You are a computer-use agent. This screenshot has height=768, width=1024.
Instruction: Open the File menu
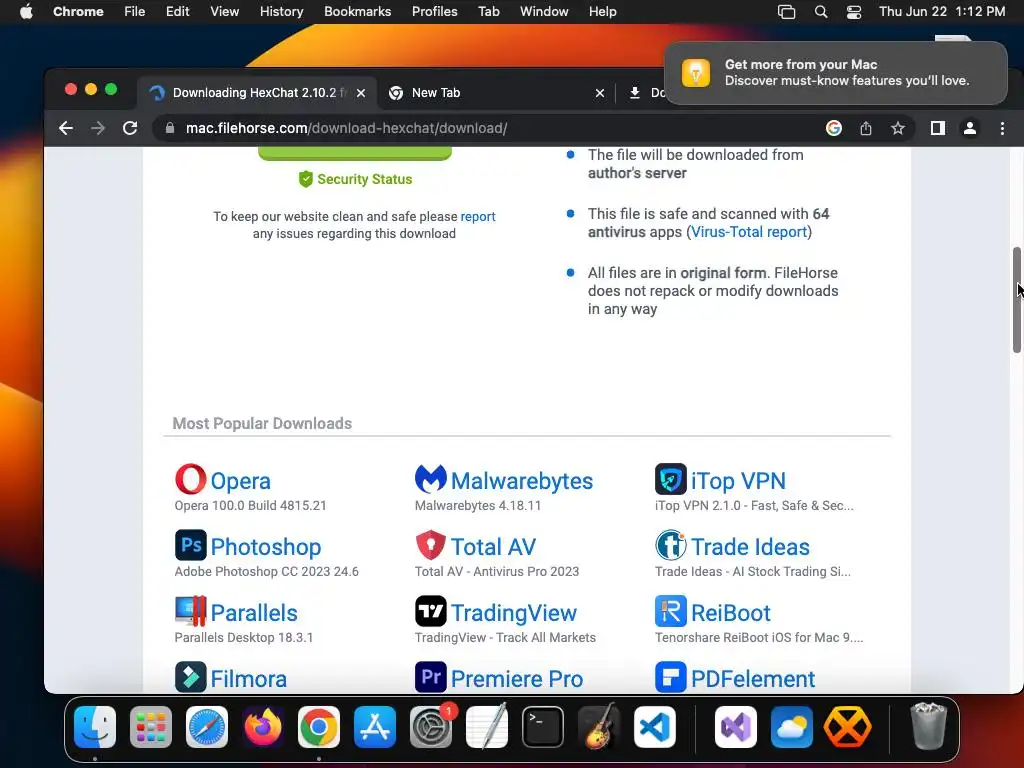pos(135,12)
